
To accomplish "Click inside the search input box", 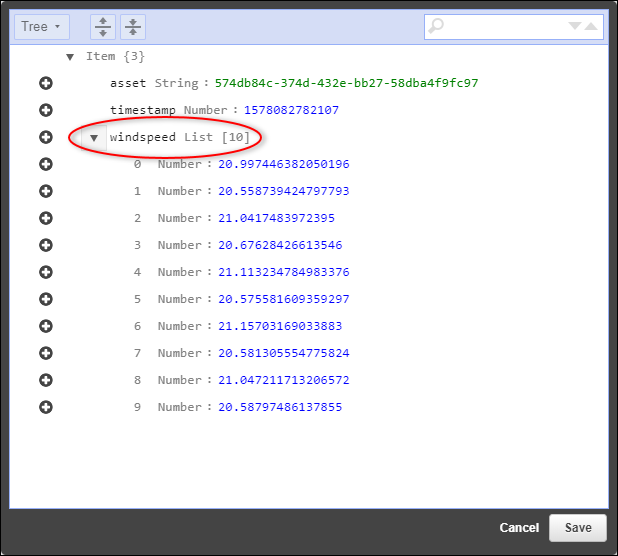I will coord(502,27).
